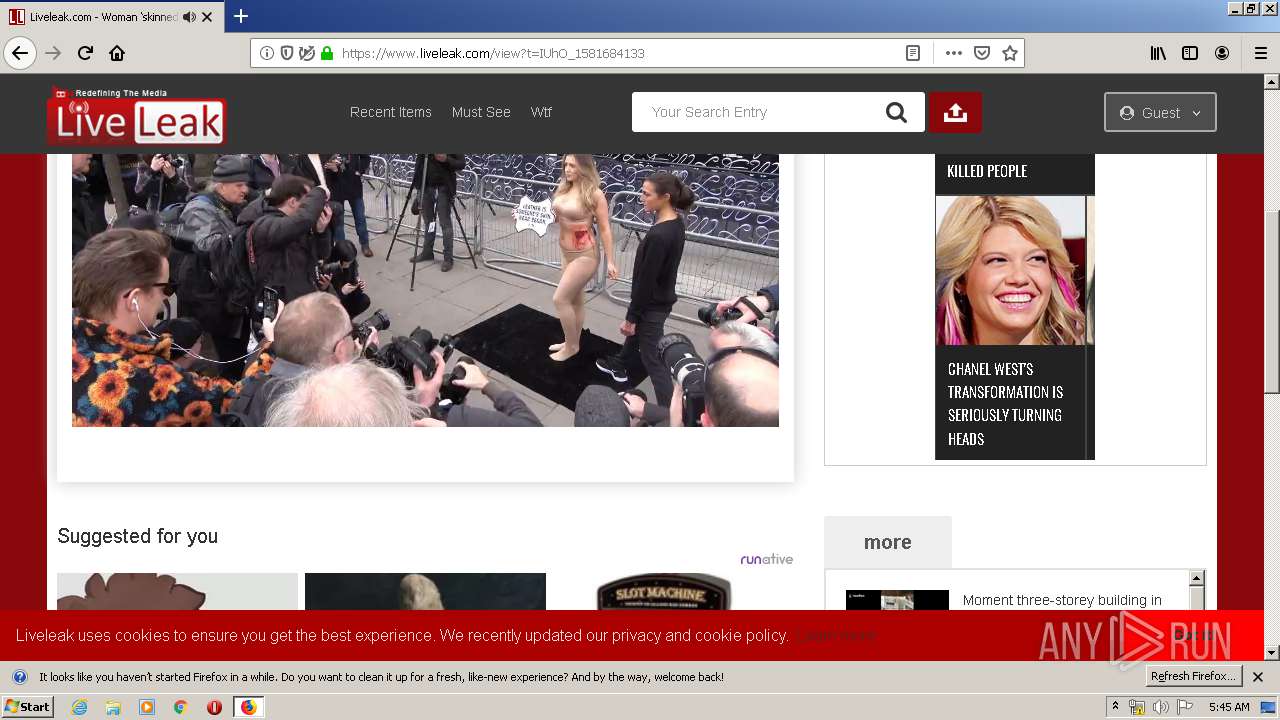Open the Must See section
1280x720 pixels.
481,112
